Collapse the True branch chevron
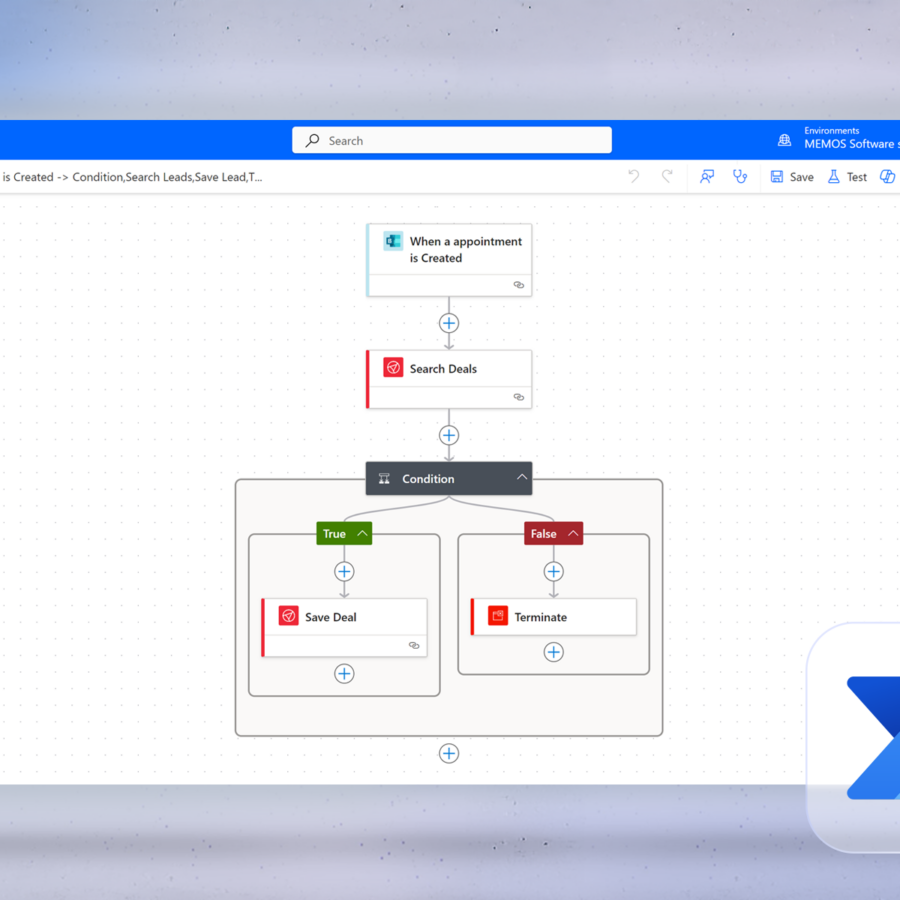The height and width of the screenshot is (900, 900). click(362, 533)
